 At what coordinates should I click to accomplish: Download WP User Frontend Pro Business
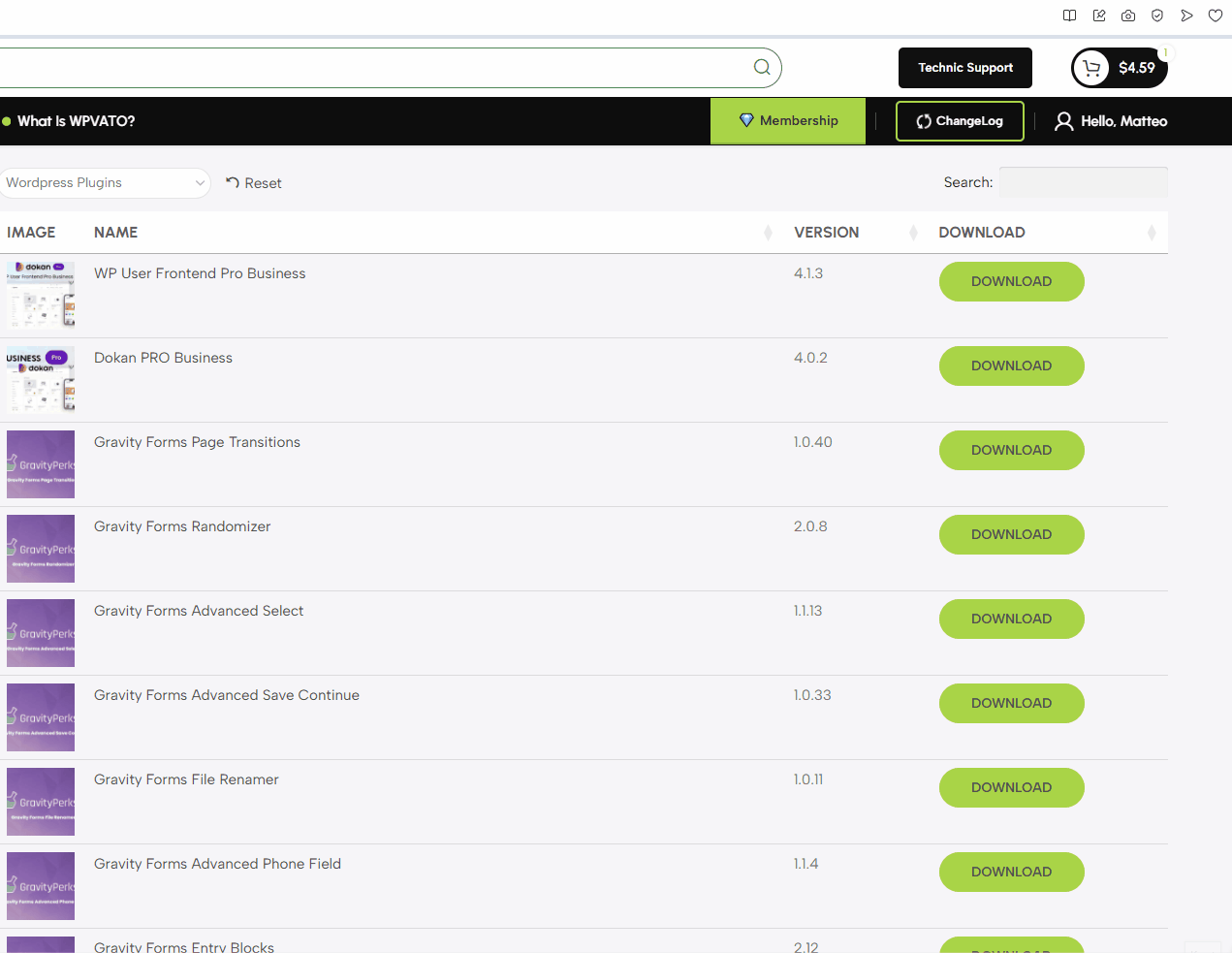(1012, 281)
